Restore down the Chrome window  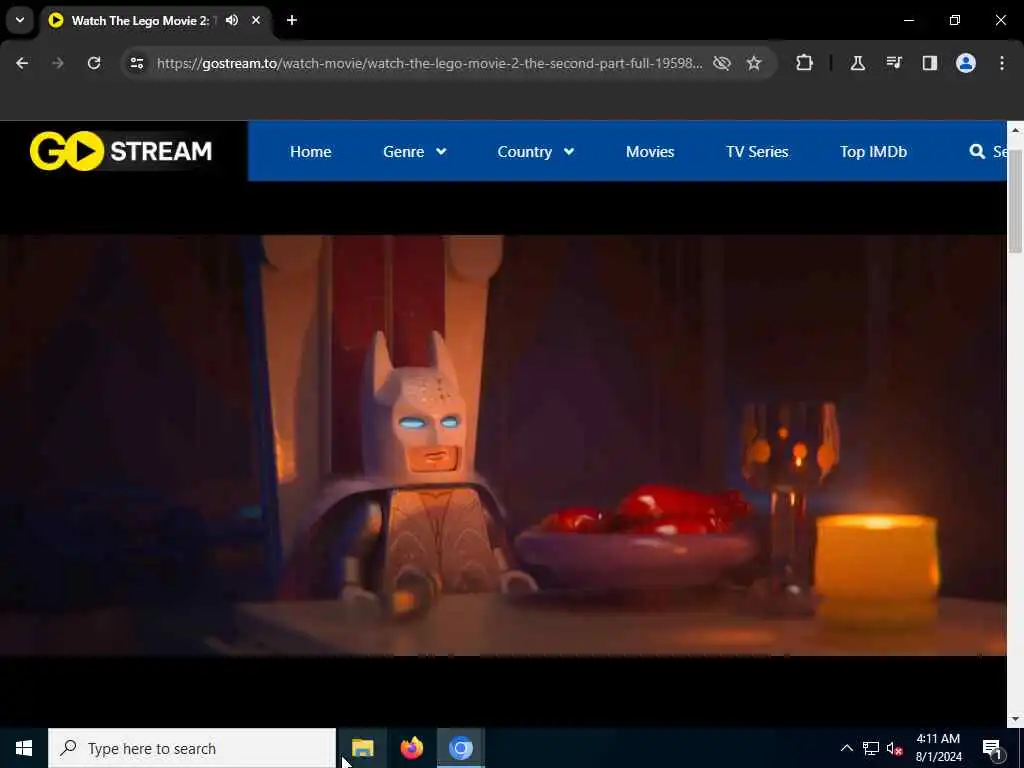pyautogui.click(x=955, y=20)
